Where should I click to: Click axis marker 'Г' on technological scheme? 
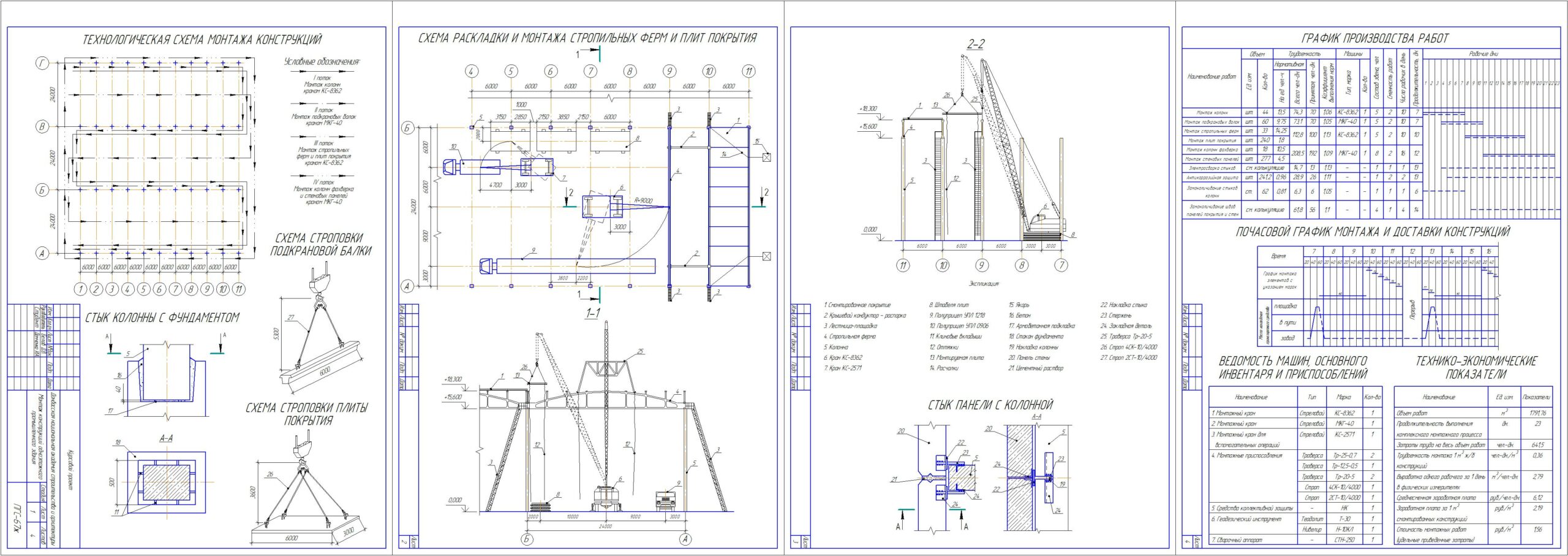point(42,63)
